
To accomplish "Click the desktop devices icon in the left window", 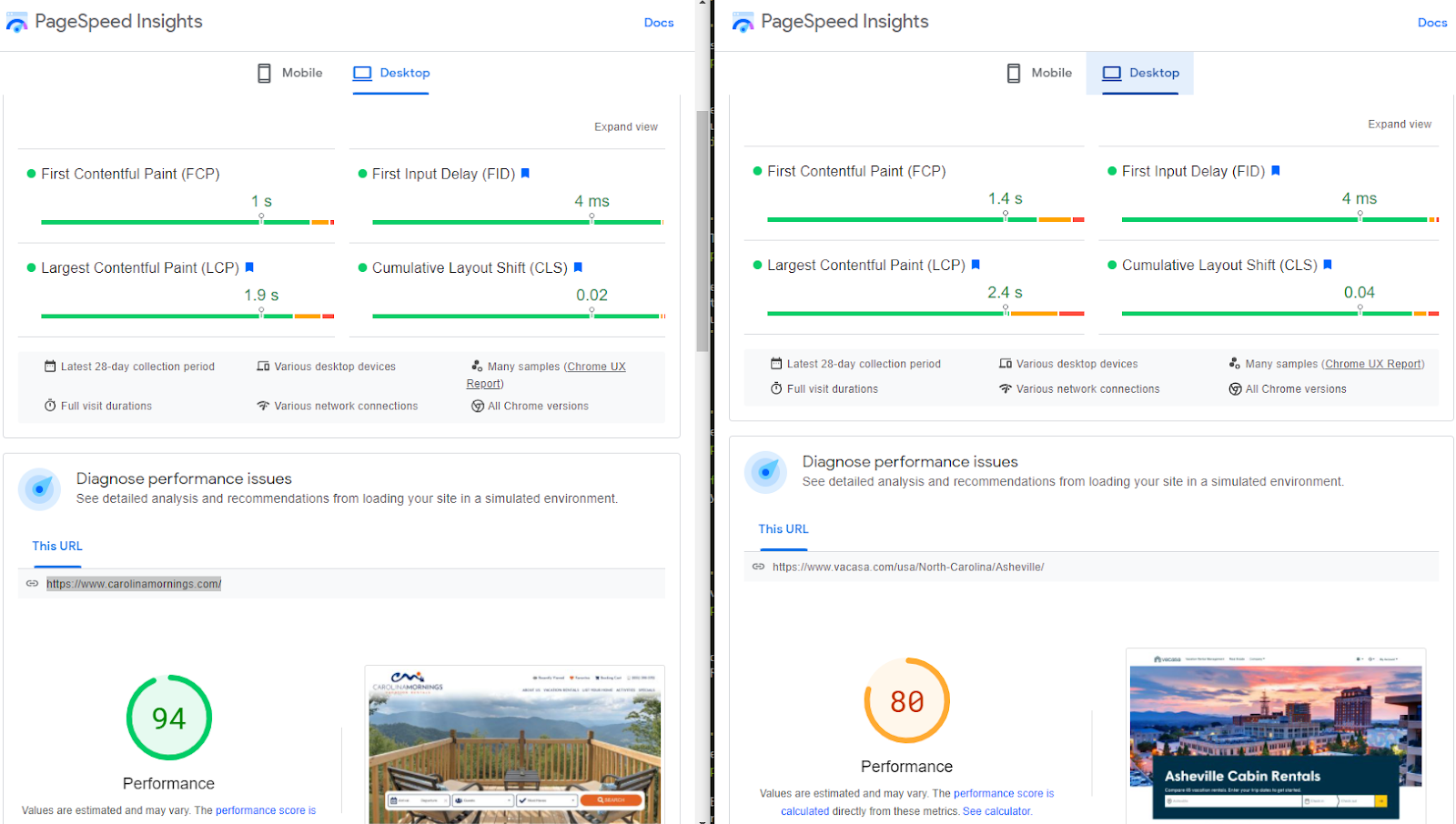I will 263,367.
